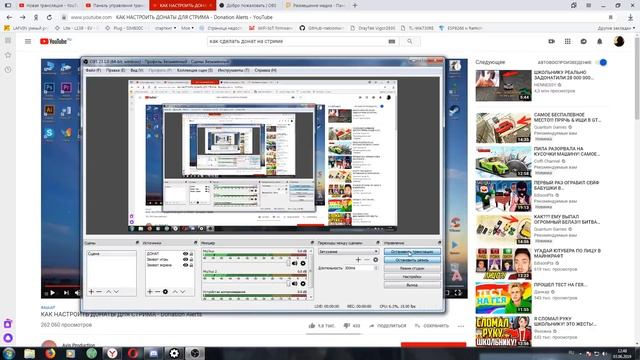Click the Сохранить save link

coord(432,326)
